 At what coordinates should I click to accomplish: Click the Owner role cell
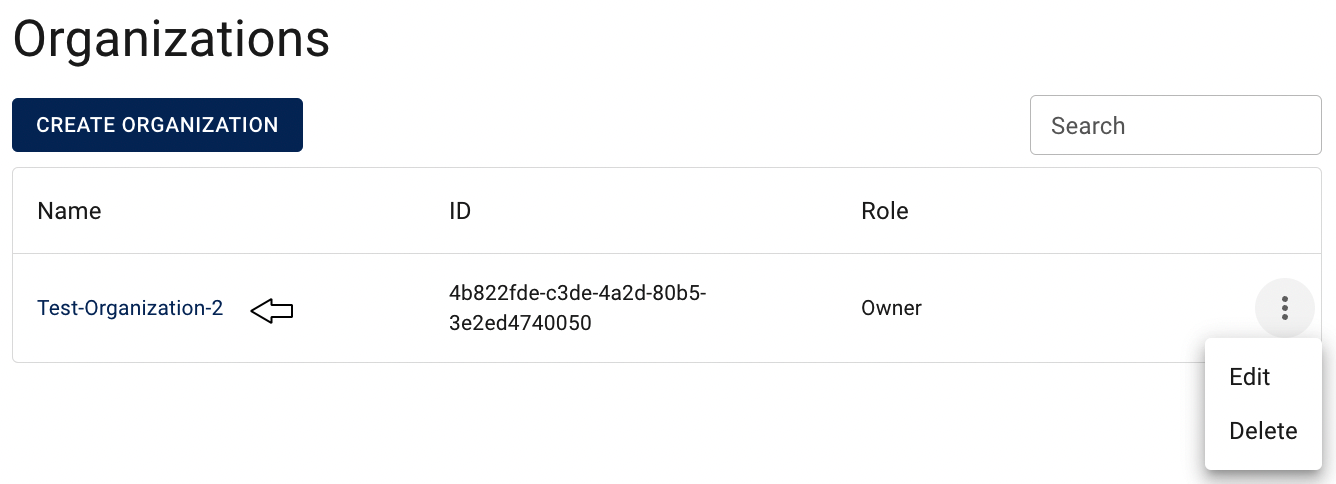[891, 308]
